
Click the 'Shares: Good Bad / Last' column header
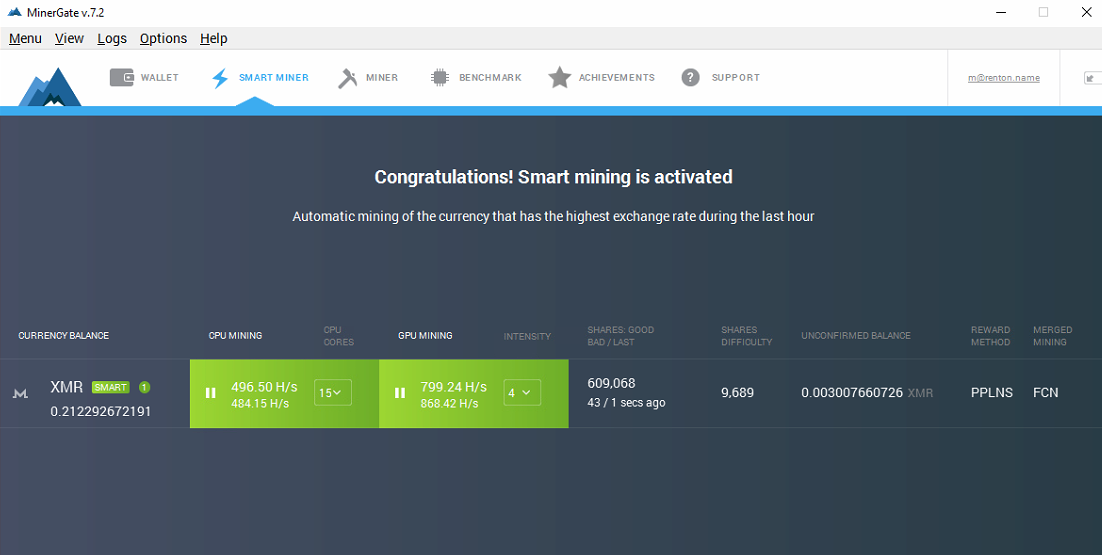click(621, 336)
